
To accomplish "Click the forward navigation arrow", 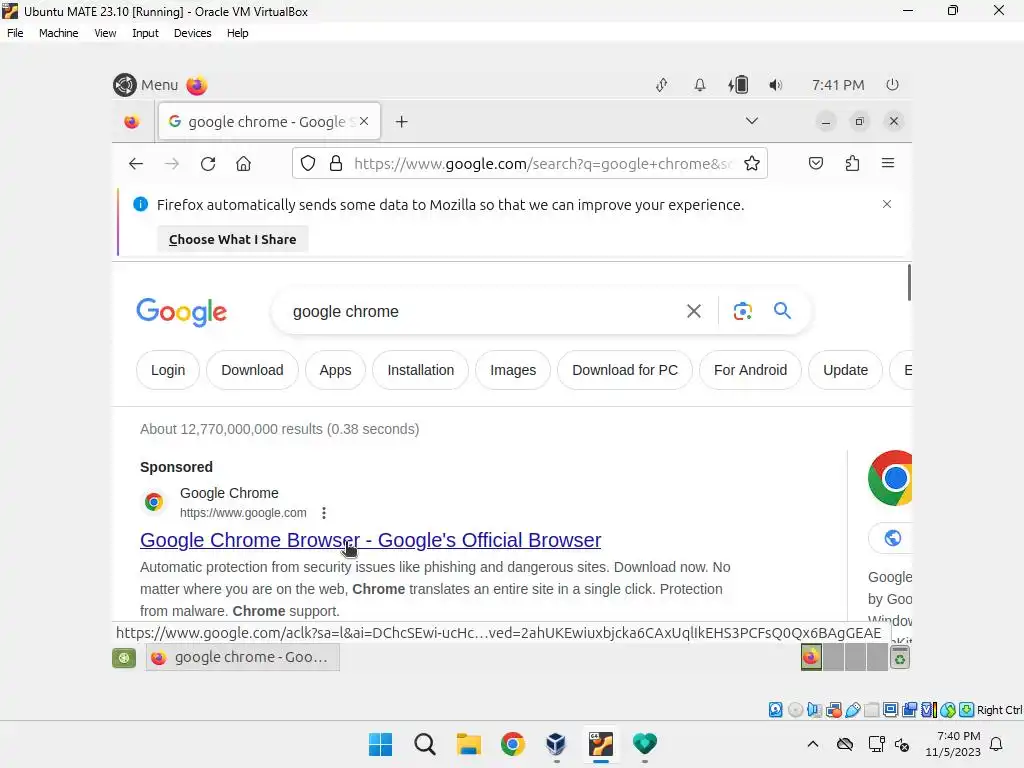I will tap(172, 163).
